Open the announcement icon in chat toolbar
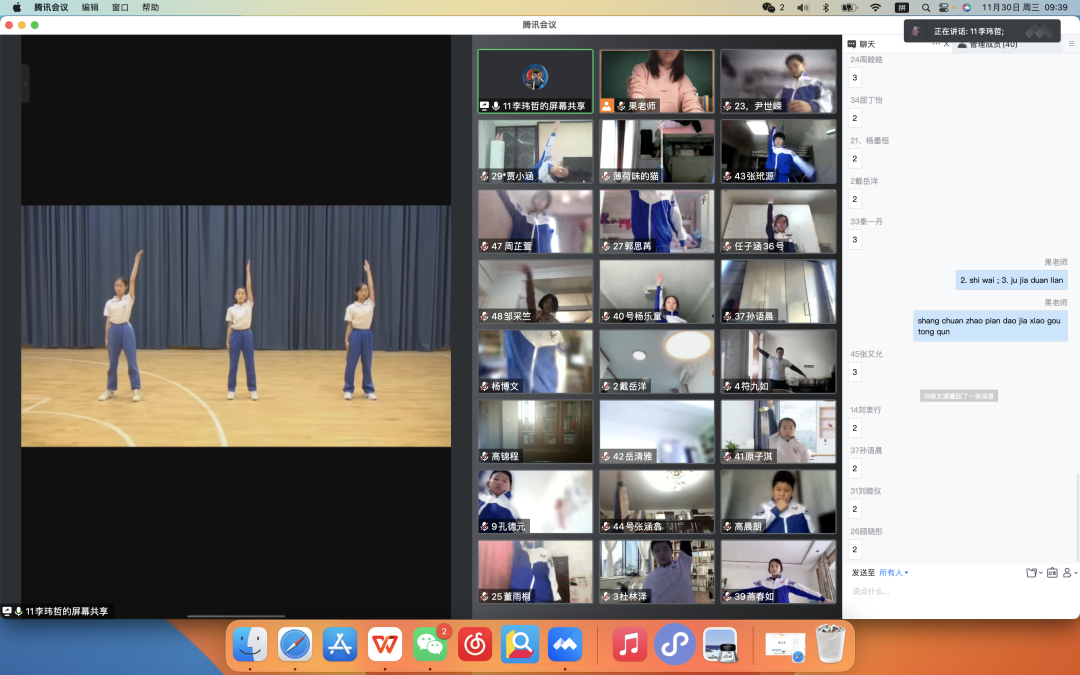 click(1052, 573)
